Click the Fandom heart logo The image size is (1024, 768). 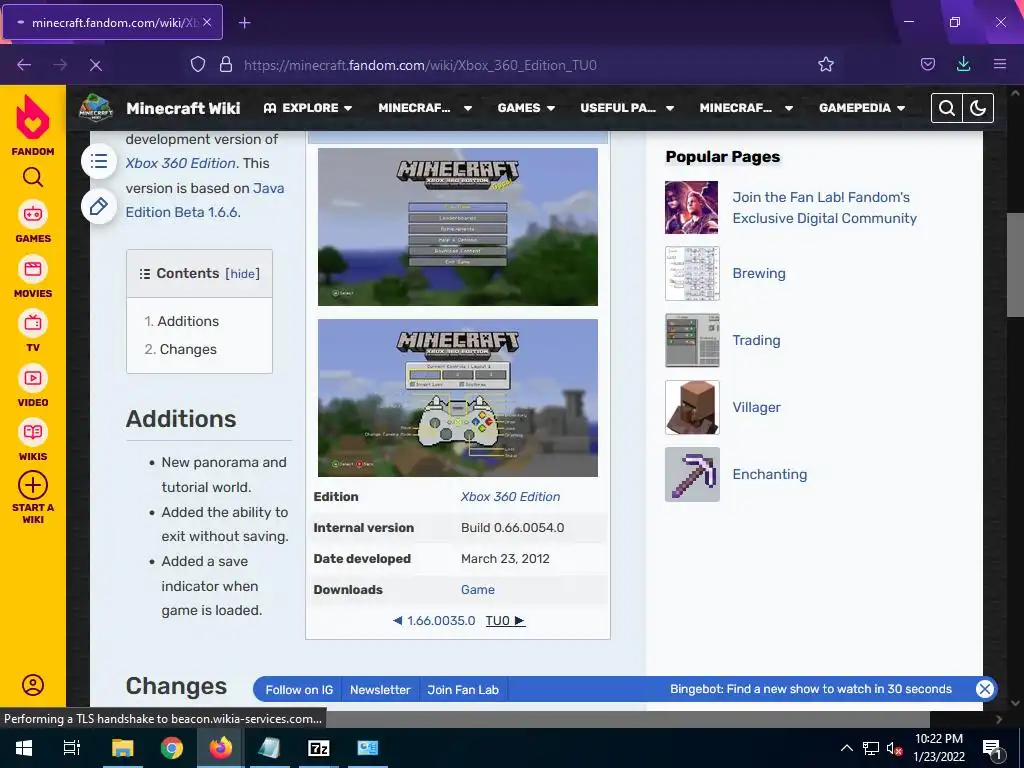tap(33, 118)
